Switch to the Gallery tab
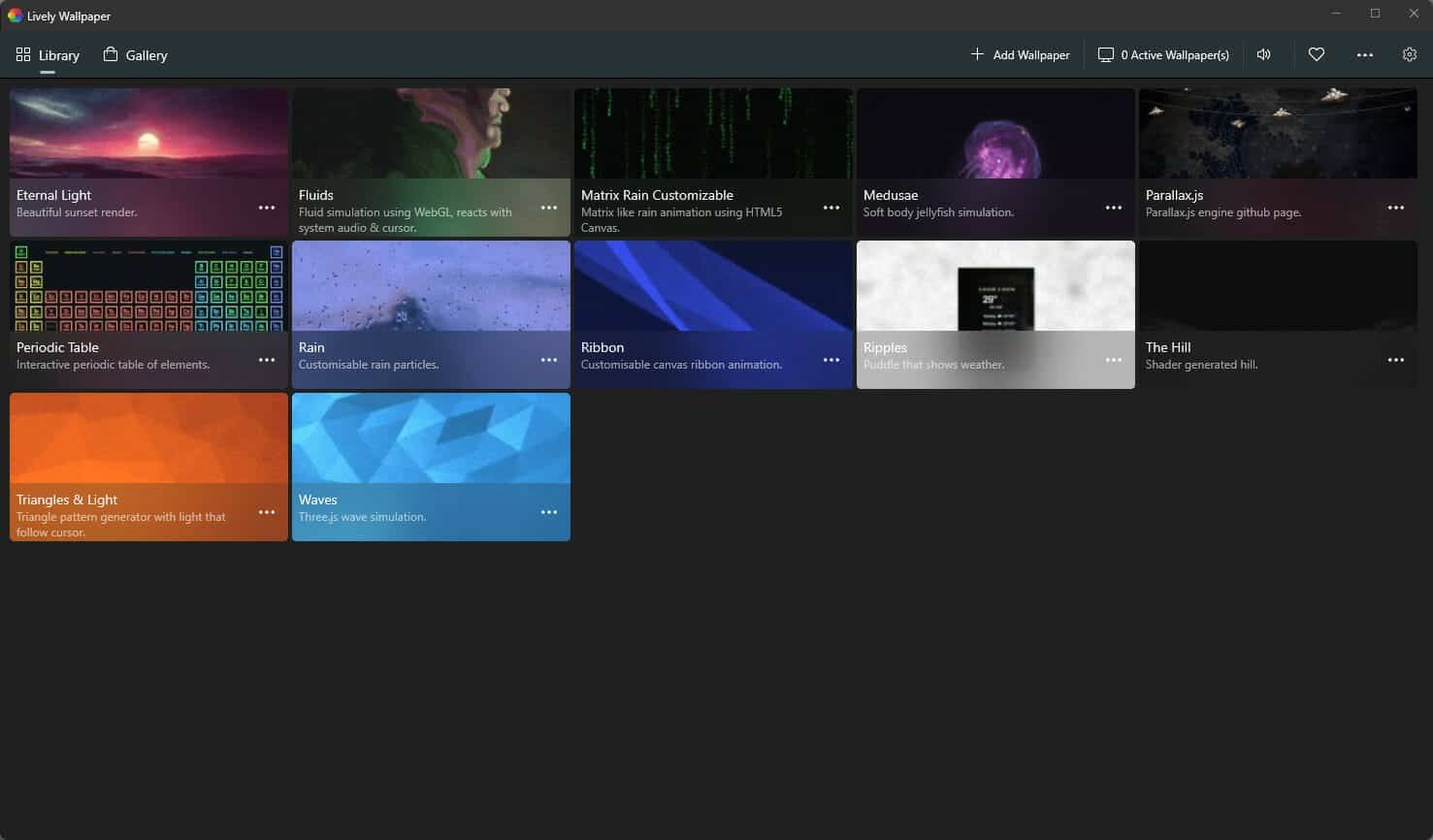This screenshot has width=1433, height=840. (135, 55)
